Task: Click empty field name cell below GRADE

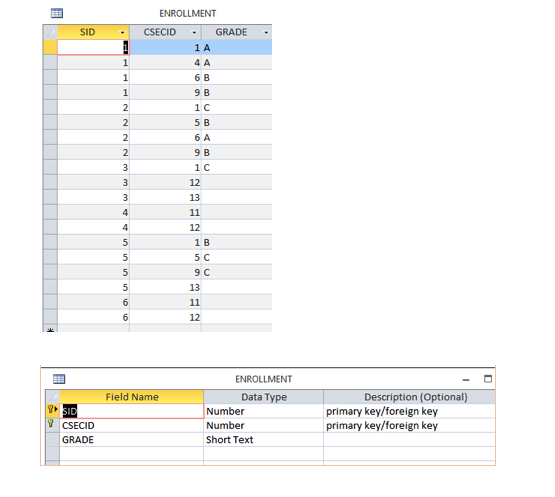Action: pos(132,453)
